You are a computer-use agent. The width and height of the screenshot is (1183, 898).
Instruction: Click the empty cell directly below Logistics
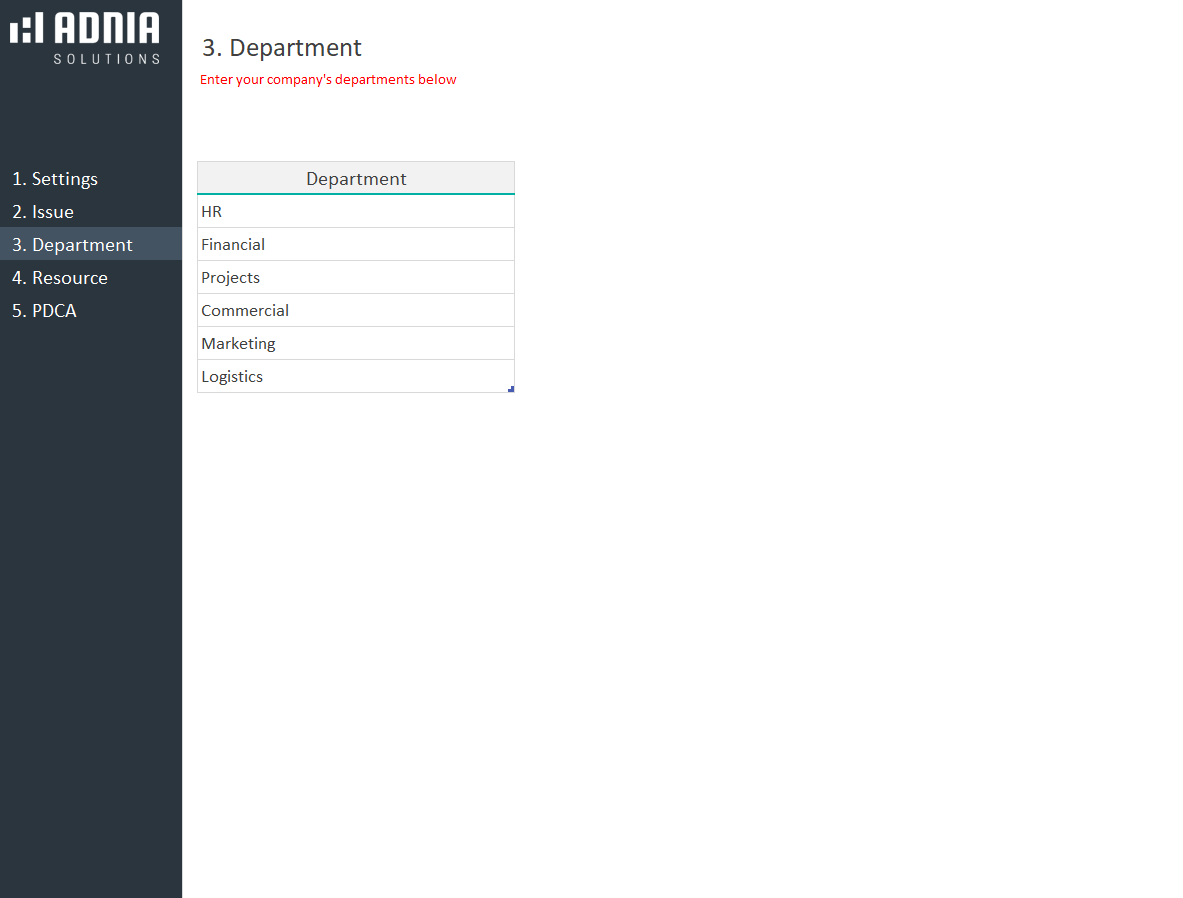click(356, 409)
